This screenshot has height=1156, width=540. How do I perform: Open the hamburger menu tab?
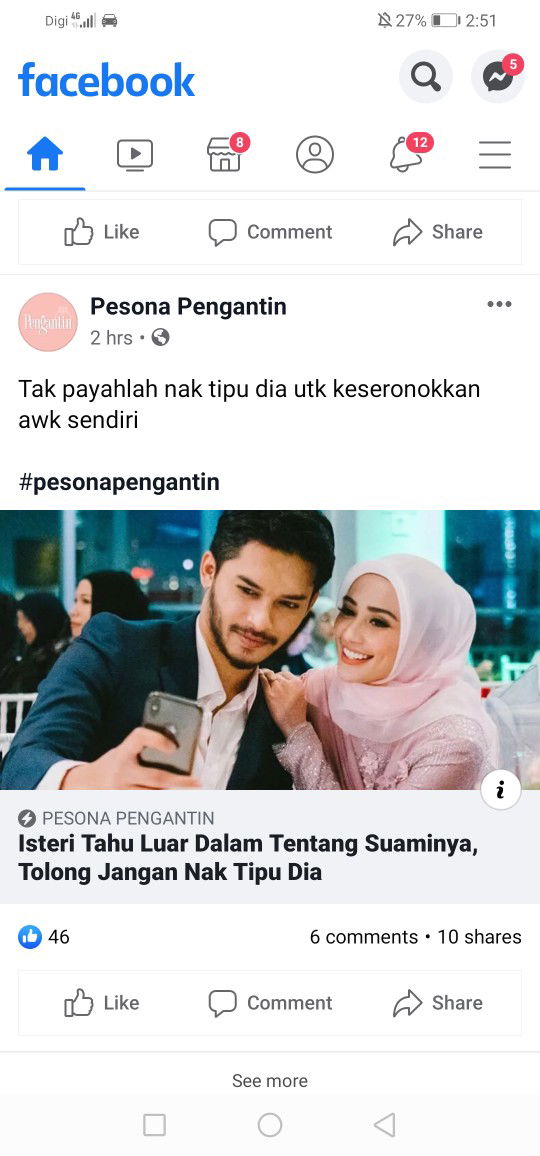pyautogui.click(x=495, y=155)
